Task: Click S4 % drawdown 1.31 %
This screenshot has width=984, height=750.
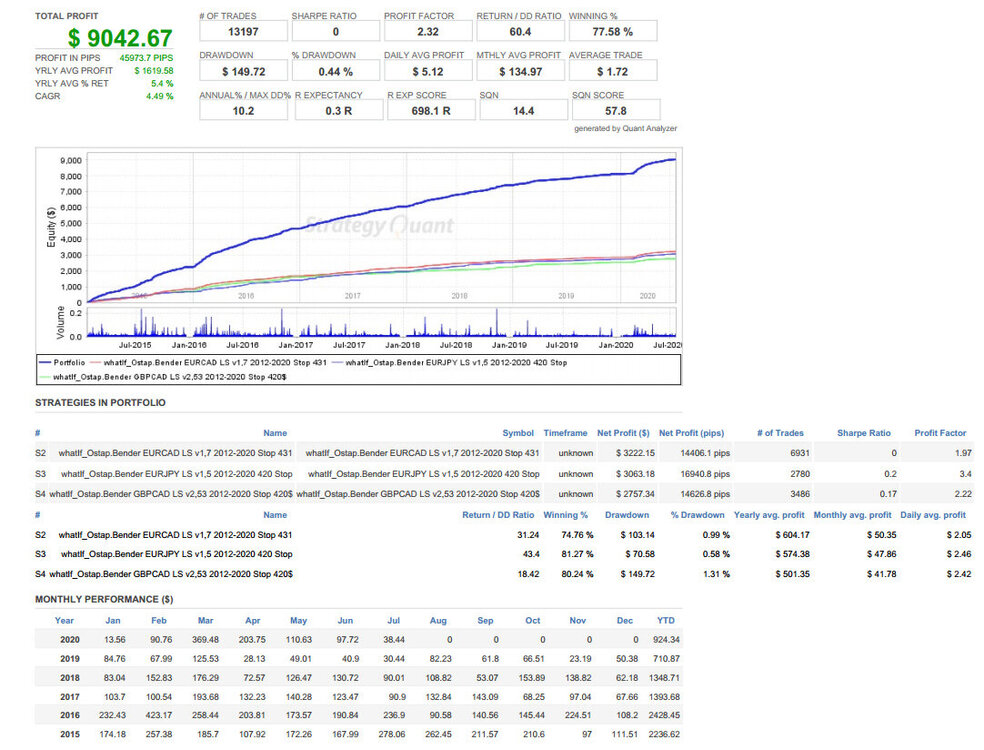Action: [x=716, y=574]
